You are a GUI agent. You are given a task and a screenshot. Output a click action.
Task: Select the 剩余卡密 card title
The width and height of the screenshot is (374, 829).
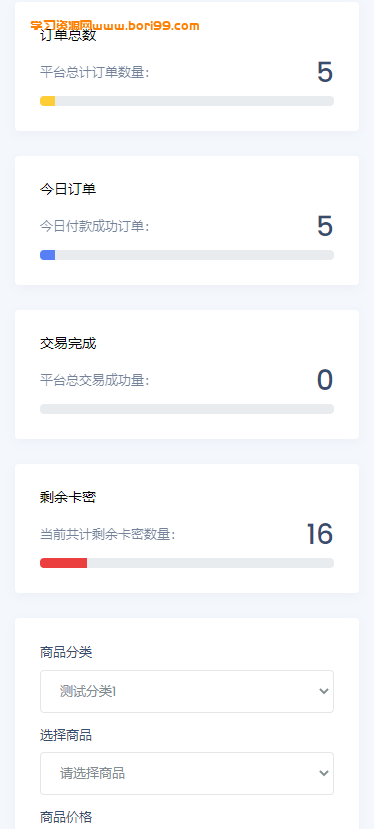(68, 498)
